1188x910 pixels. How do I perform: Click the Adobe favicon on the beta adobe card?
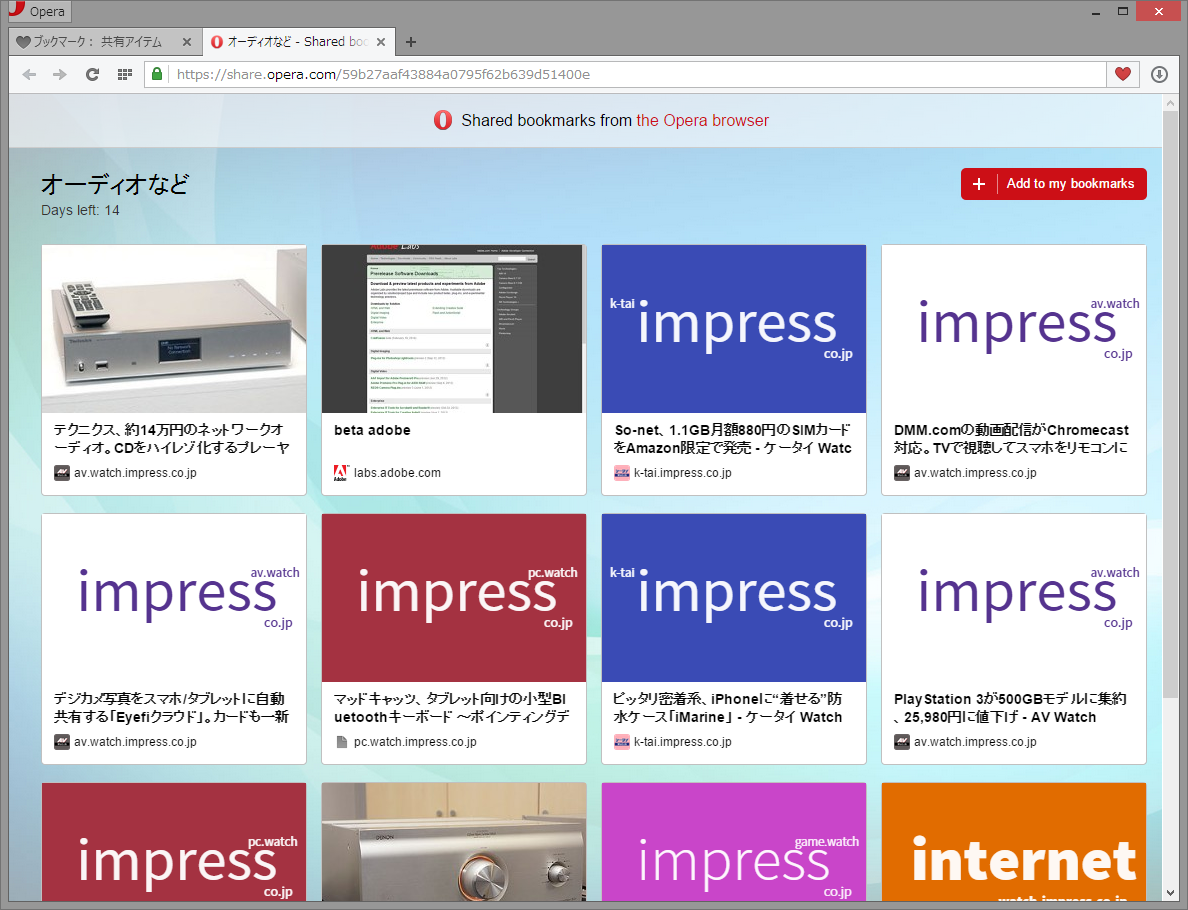[338, 472]
